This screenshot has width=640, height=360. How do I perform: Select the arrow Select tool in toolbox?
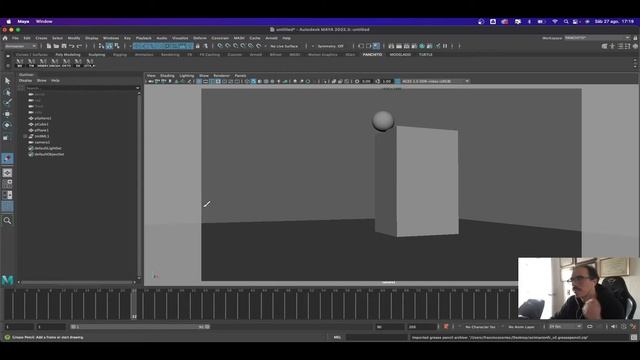pyautogui.click(x=7, y=81)
